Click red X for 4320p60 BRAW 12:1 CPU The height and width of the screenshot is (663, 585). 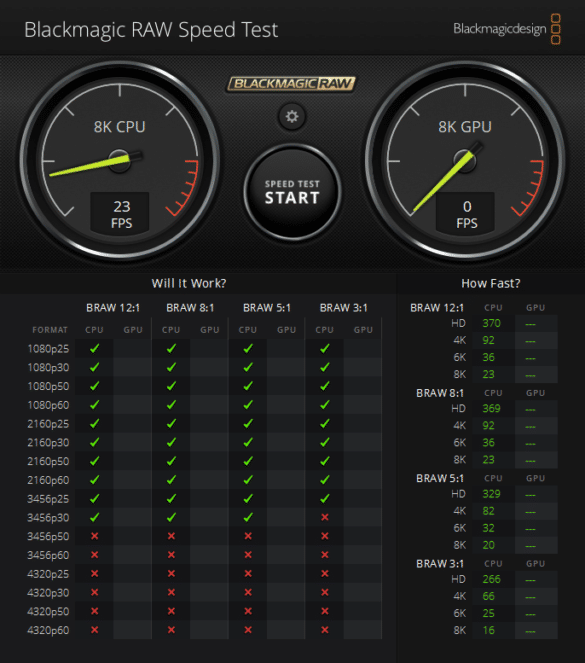point(95,630)
